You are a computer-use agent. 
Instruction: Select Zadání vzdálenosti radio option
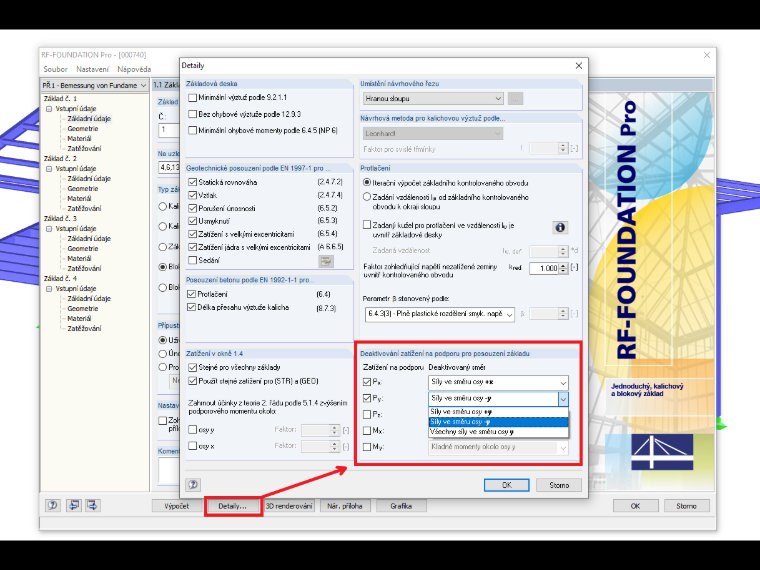point(367,197)
